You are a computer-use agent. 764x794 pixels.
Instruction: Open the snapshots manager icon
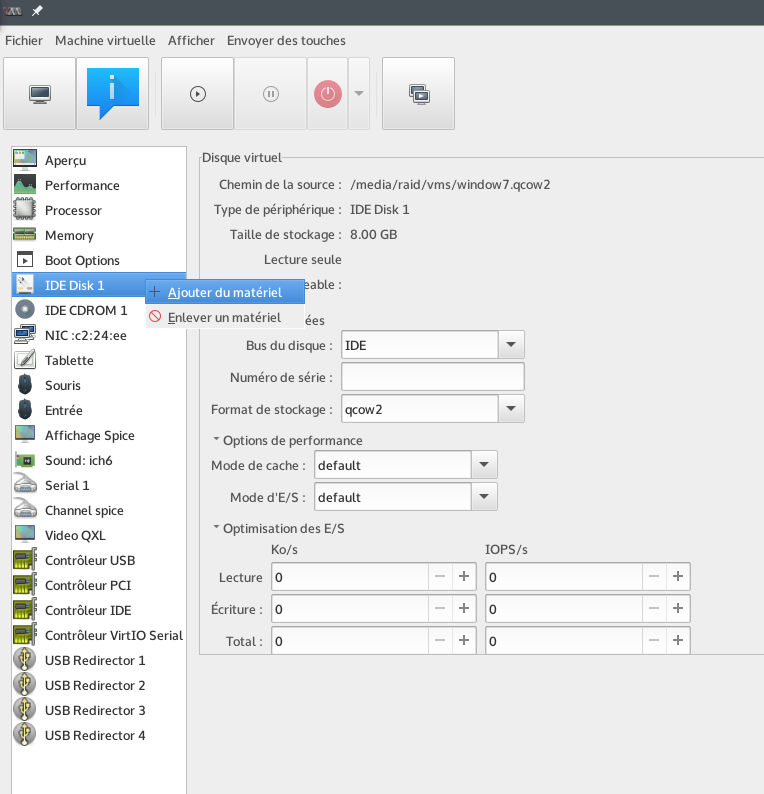419,94
